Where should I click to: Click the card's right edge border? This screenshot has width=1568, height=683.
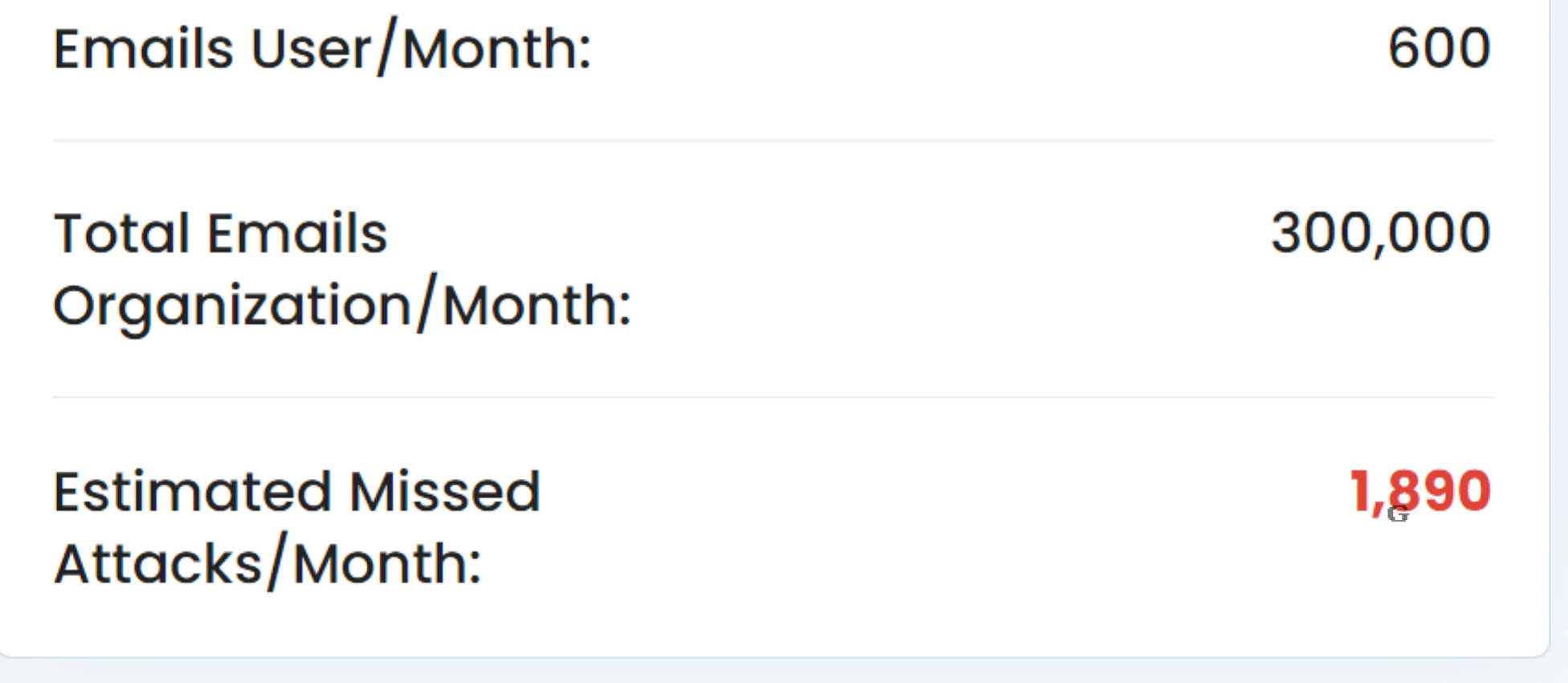(x=1549, y=321)
